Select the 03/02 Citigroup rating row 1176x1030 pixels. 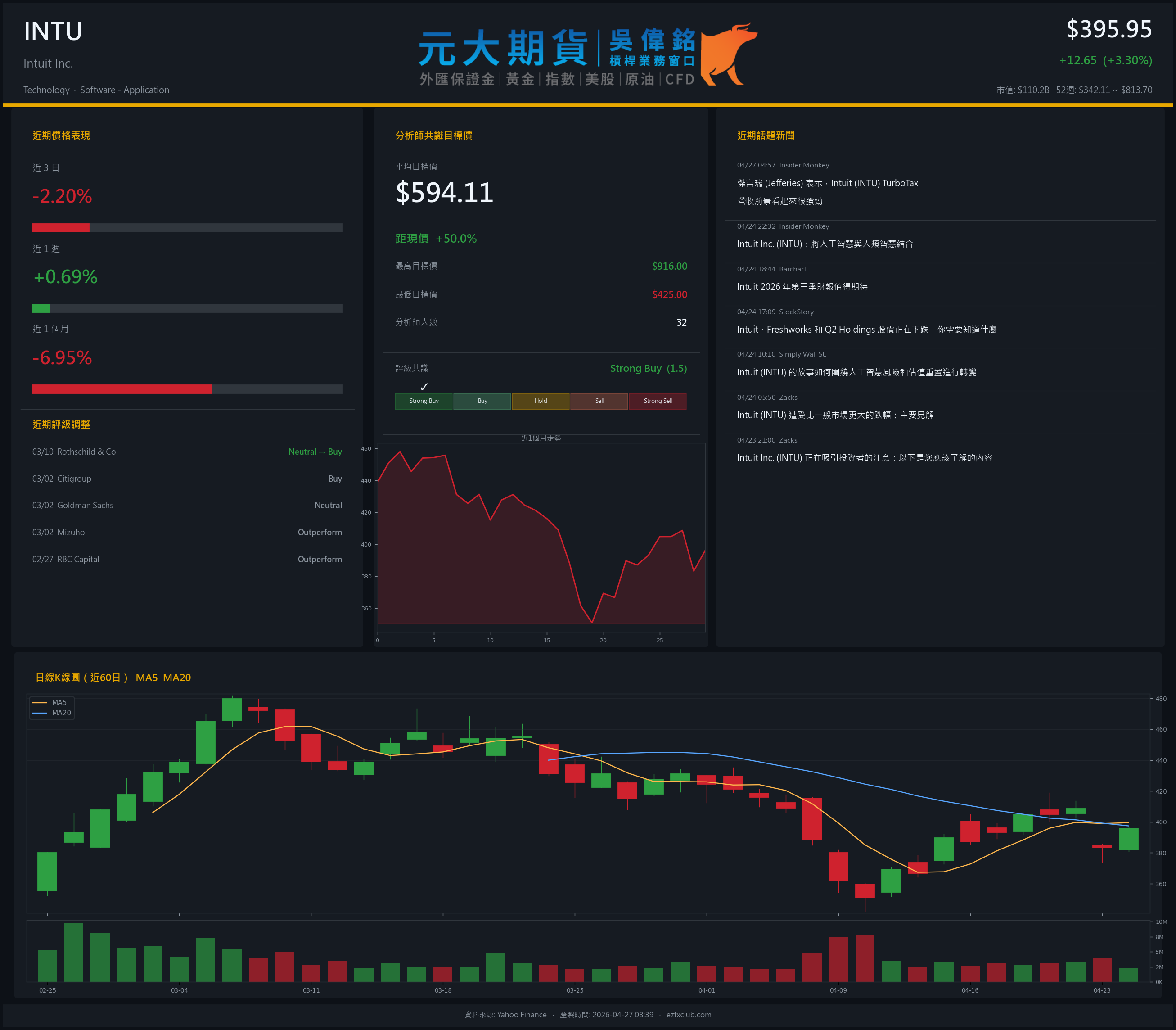[187, 479]
